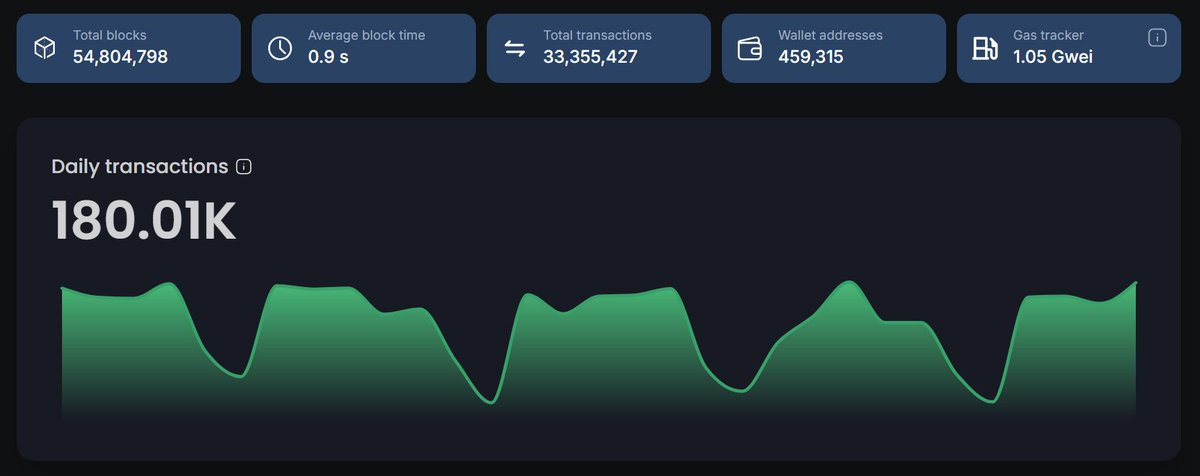Select the 33,355,427 transactions value
Image resolution: width=1200 pixels, height=476 pixels.
[x=590, y=57]
